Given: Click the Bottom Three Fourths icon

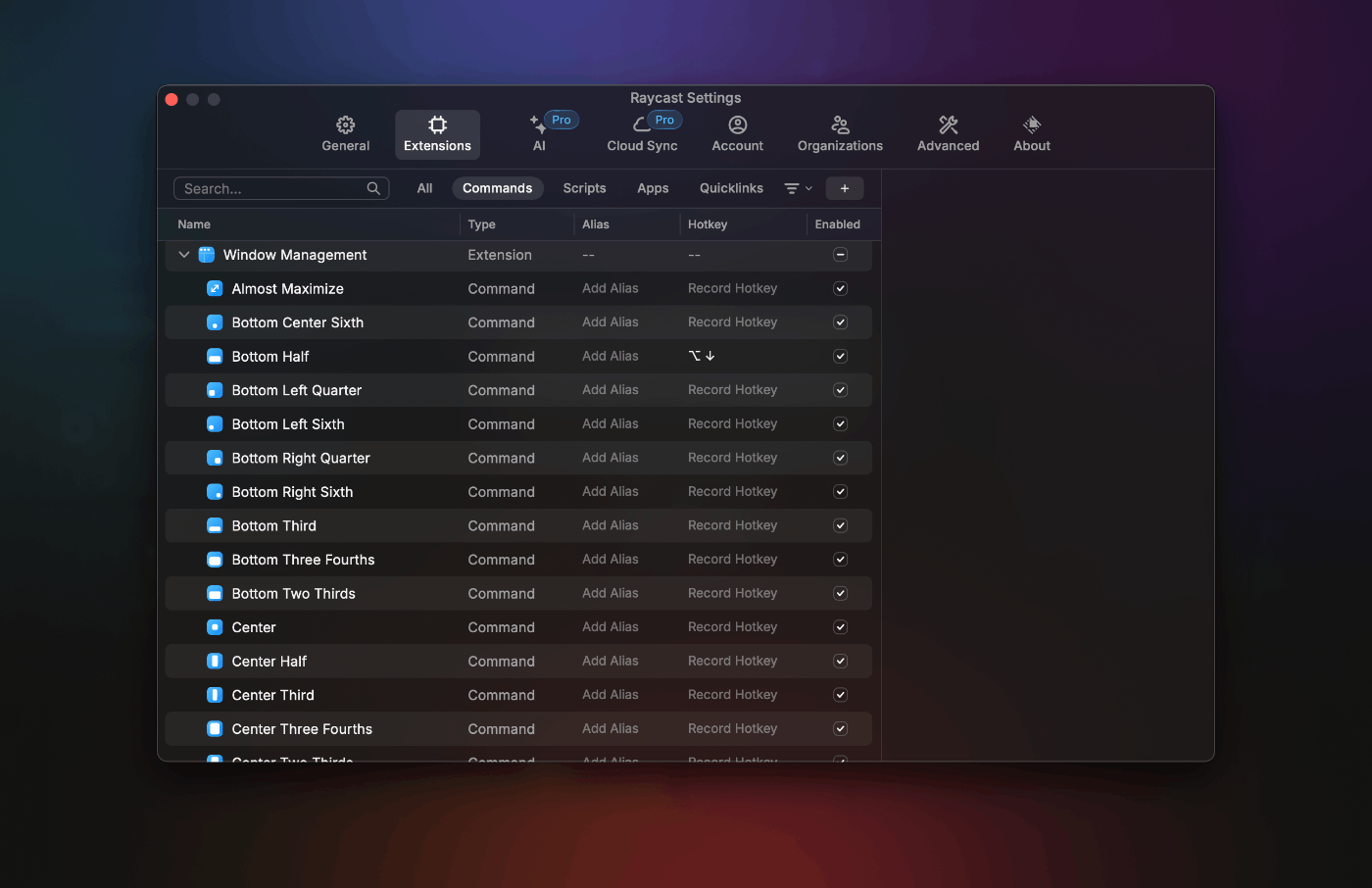Looking at the screenshot, I should tap(215, 560).
